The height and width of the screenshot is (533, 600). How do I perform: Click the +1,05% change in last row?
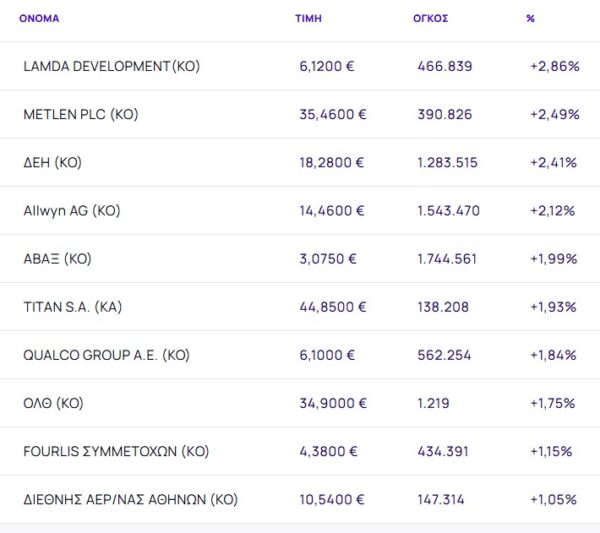coord(554,499)
